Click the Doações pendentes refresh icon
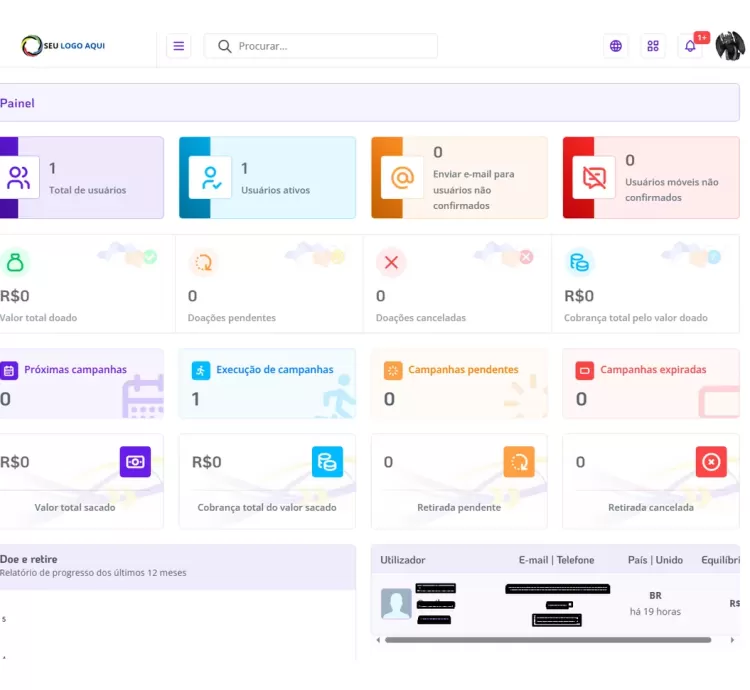The image size is (750, 690). pos(203,262)
